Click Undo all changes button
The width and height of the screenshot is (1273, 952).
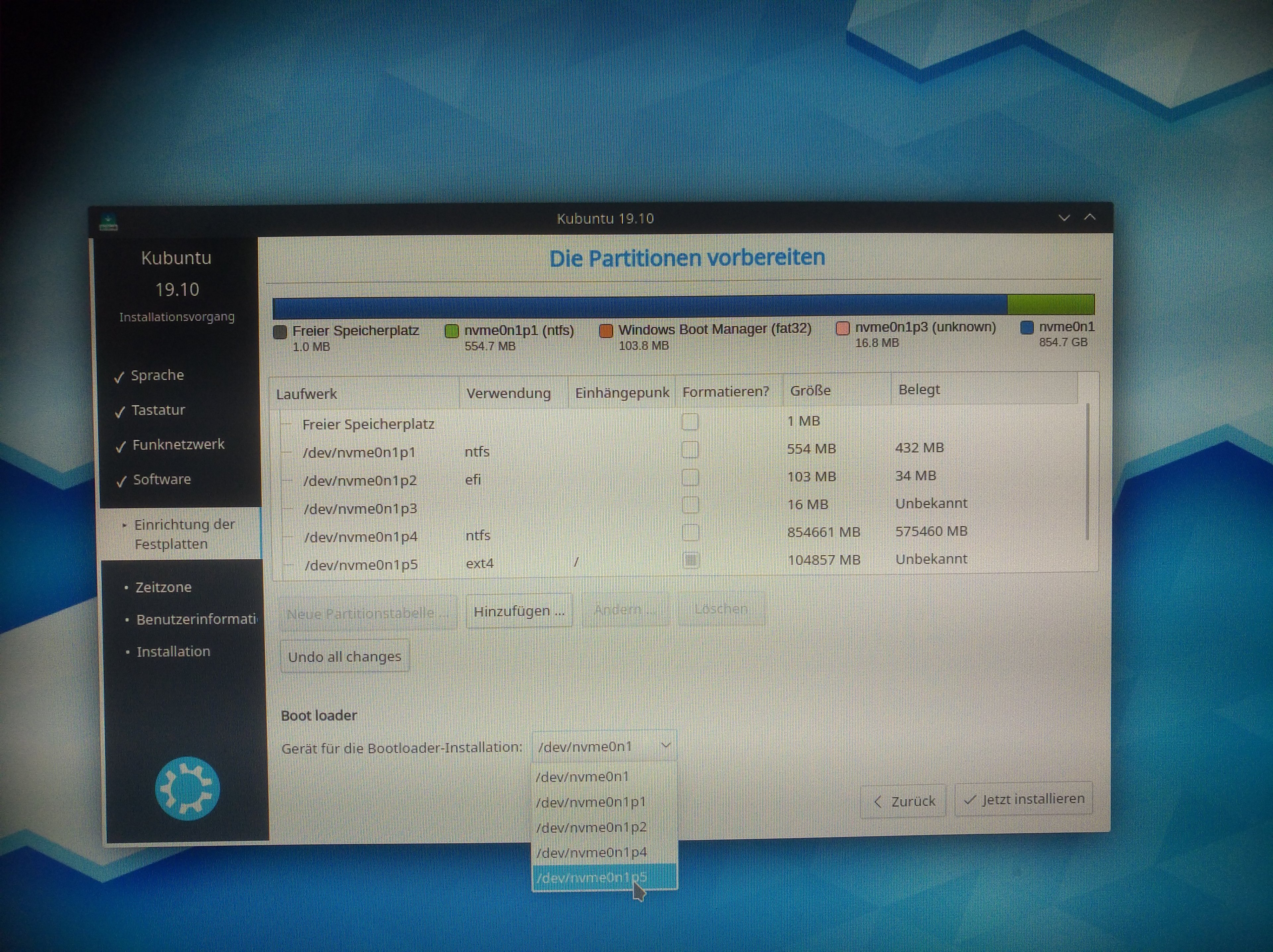point(344,656)
